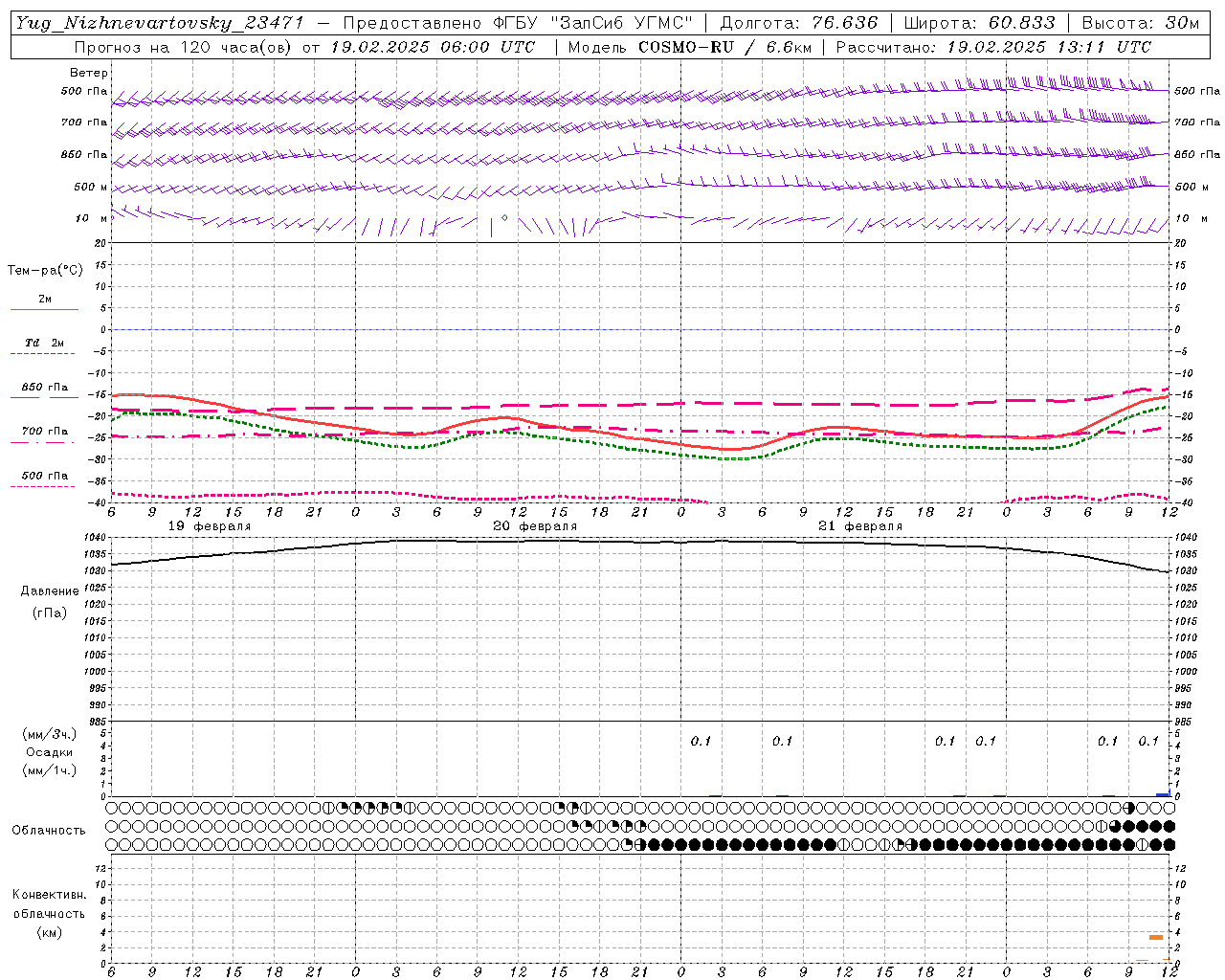Click the 10 м wind level label on left

click(x=91, y=219)
